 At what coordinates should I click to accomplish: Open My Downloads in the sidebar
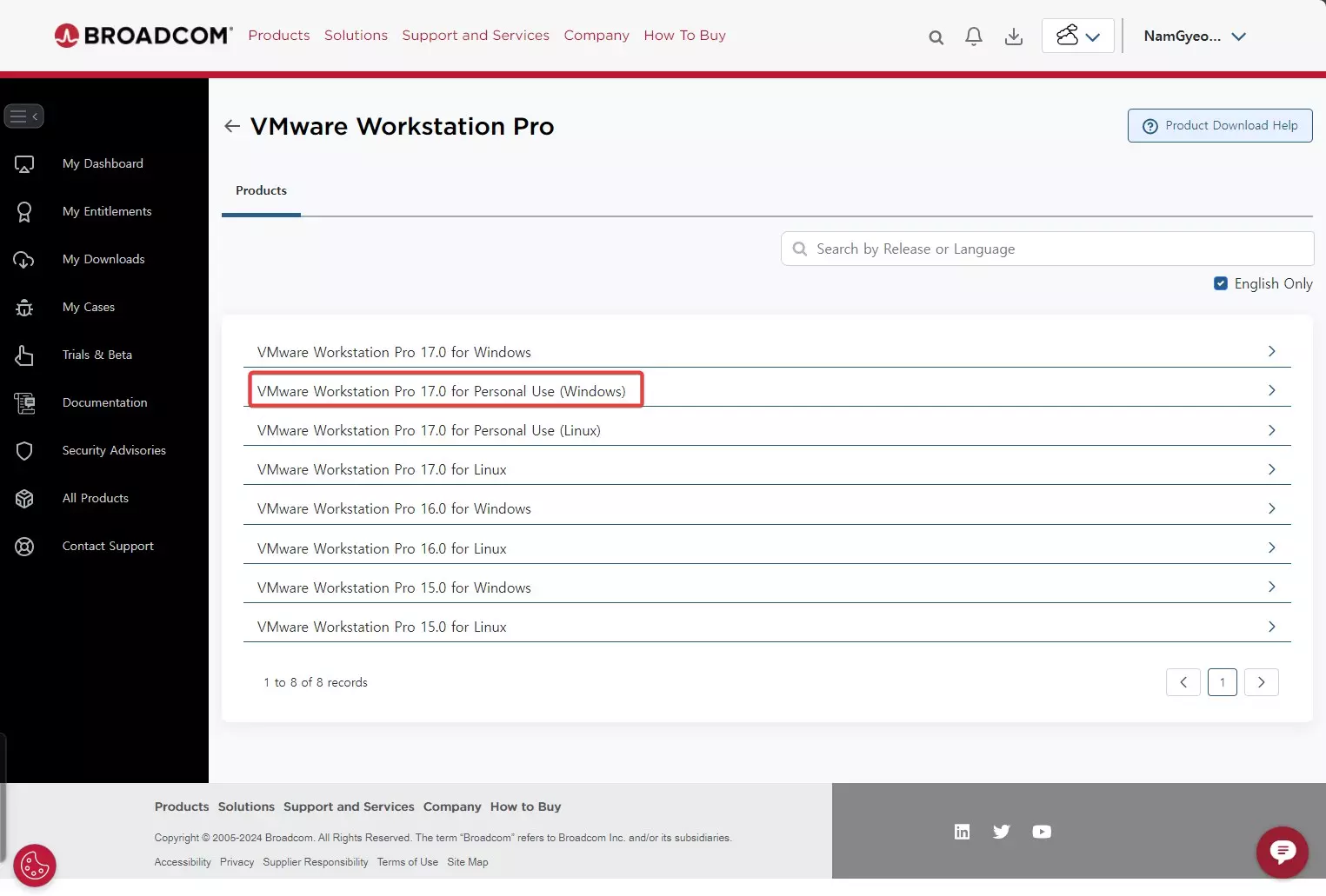click(103, 259)
